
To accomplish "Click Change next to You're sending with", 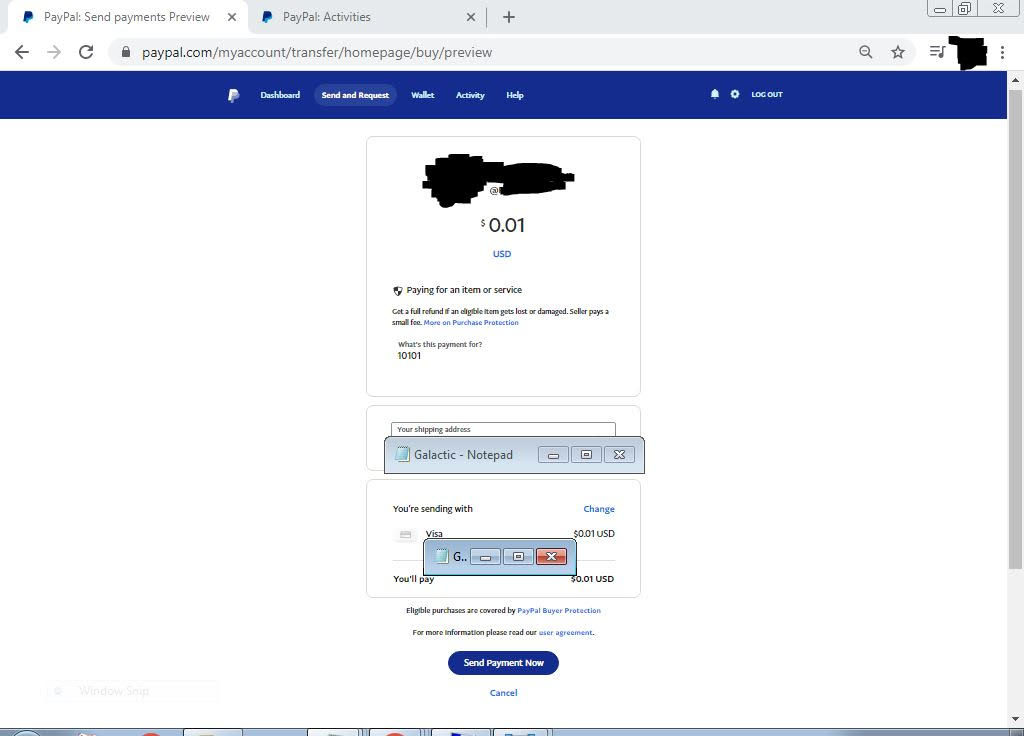I will coord(599,509).
